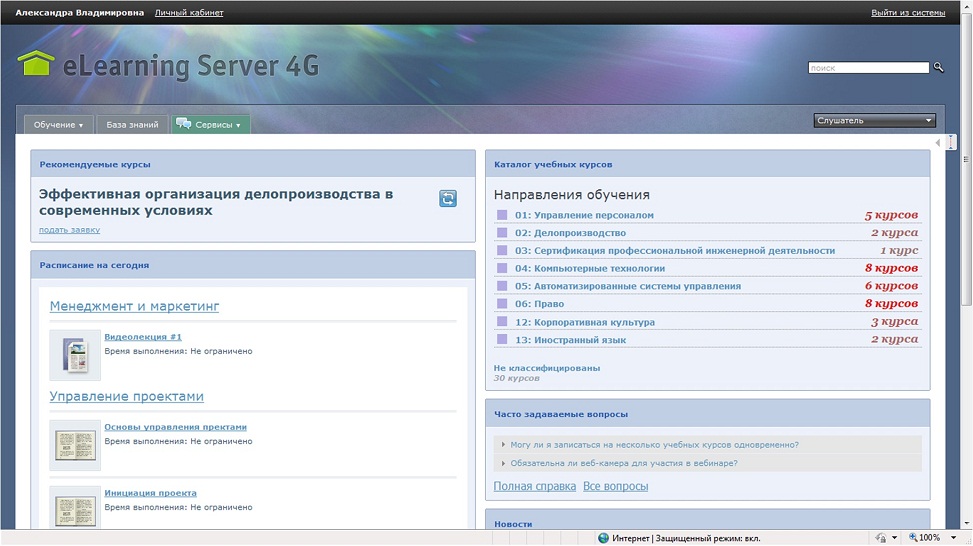This screenshot has width=973, height=546.
Task: Open the Видеолекция #1 thumbnail icon
Action: point(75,355)
